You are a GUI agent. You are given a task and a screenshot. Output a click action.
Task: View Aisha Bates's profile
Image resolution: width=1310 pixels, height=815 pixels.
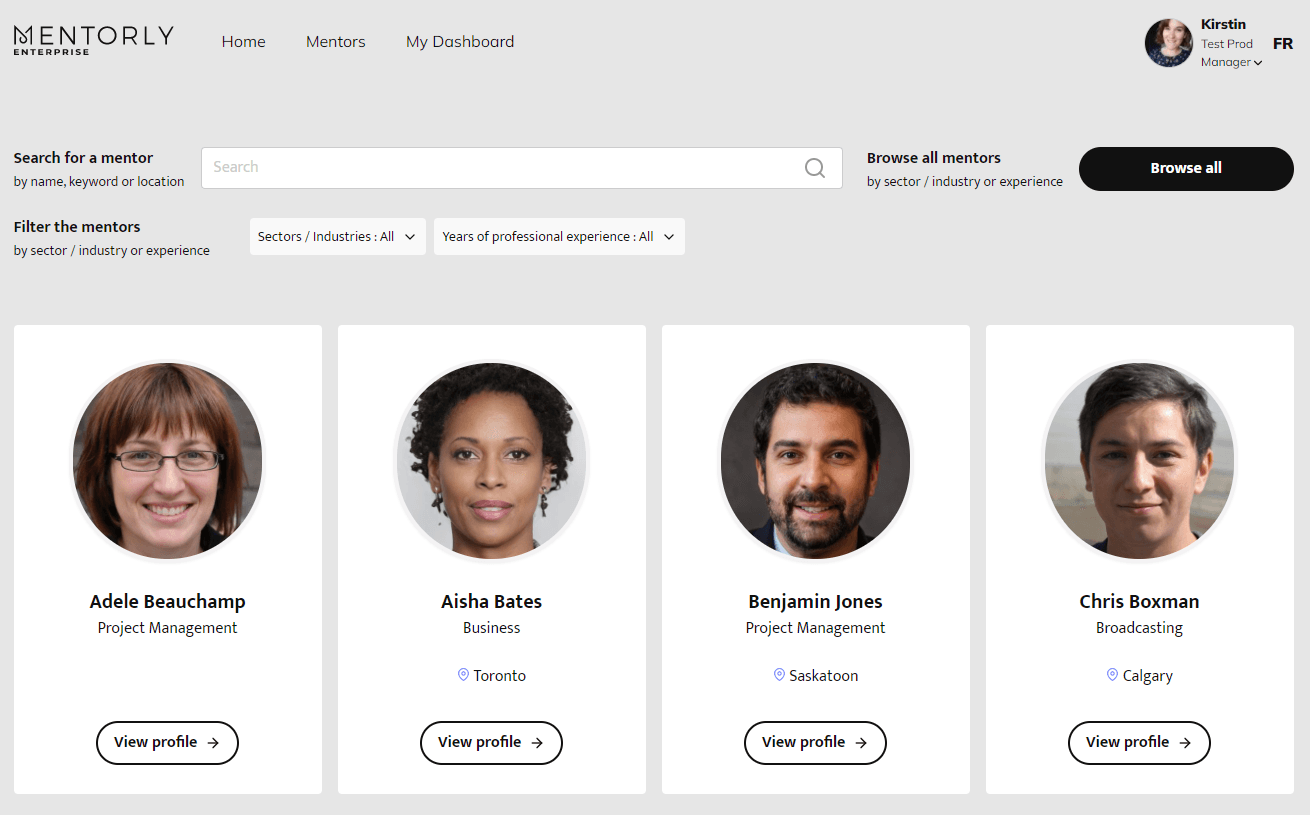(491, 743)
